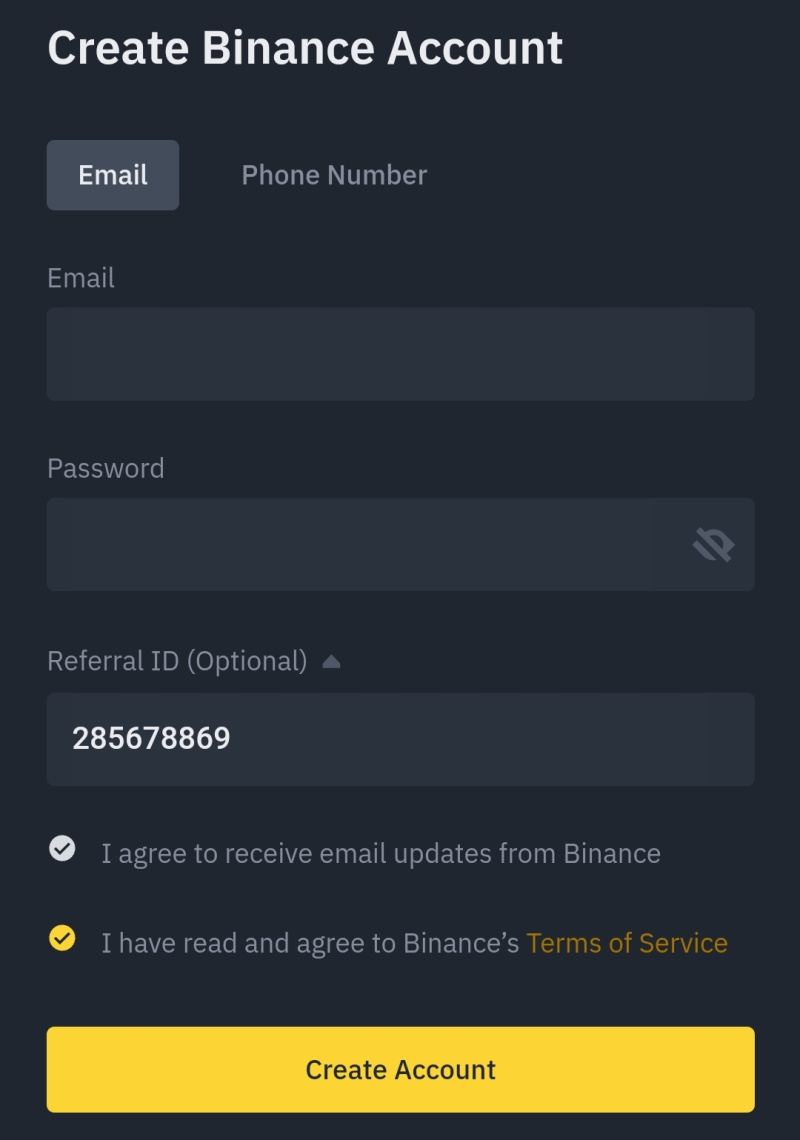Switch to the Phone Number tab

334,175
